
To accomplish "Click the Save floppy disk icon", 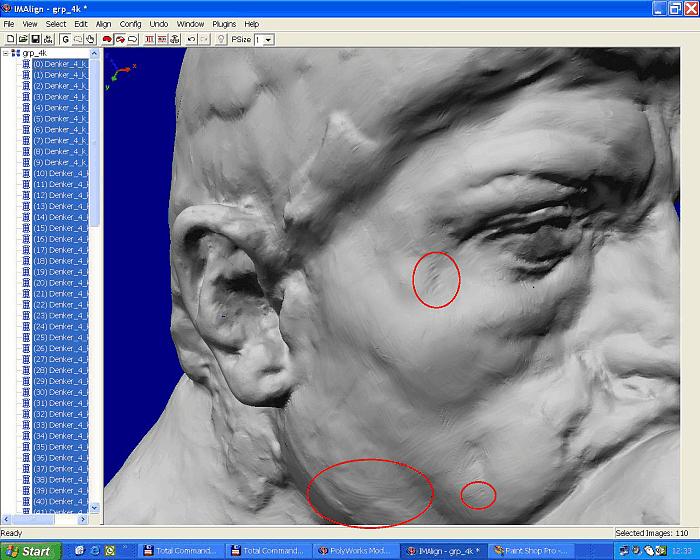I will [35, 39].
